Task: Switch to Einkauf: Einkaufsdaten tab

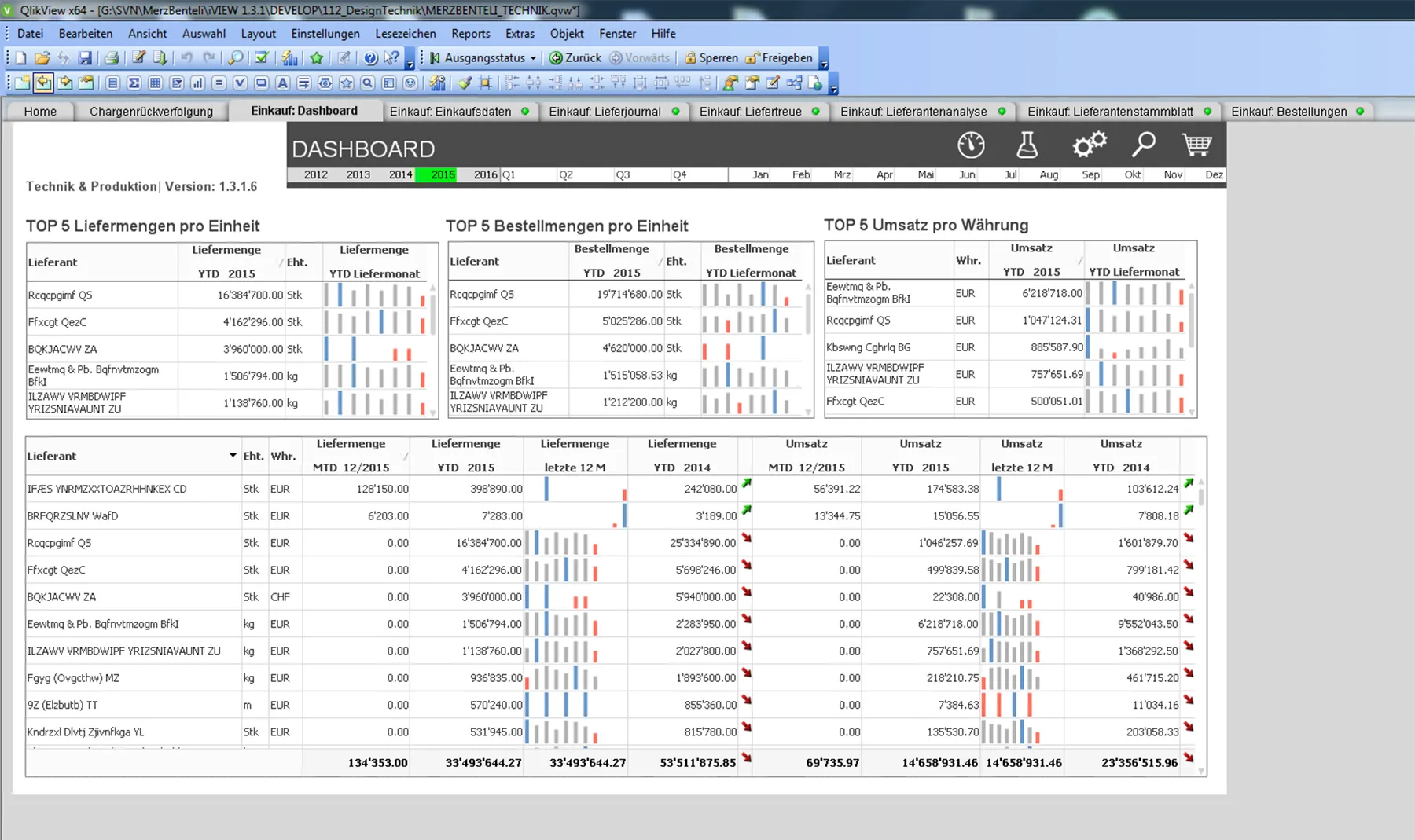Action: coord(459,112)
